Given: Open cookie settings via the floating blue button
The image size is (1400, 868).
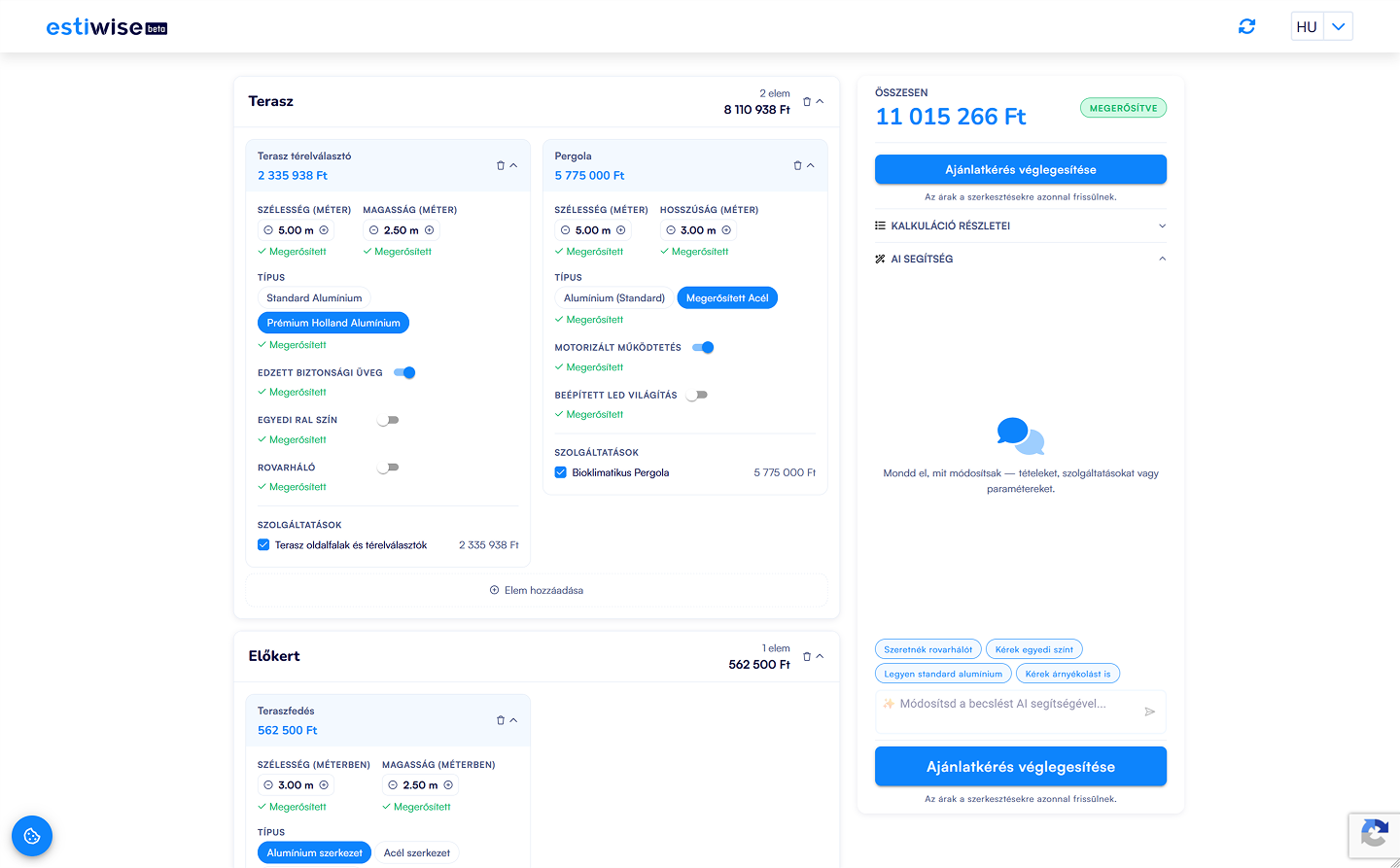Looking at the screenshot, I should [32, 836].
